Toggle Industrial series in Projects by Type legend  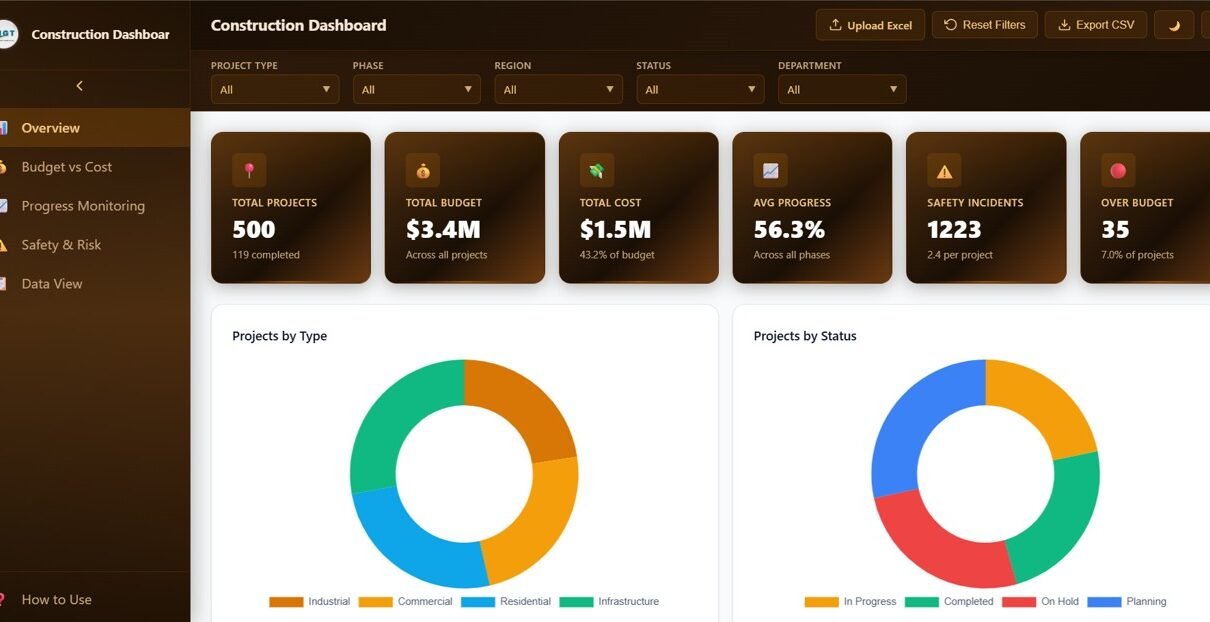[x=310, y=602]
